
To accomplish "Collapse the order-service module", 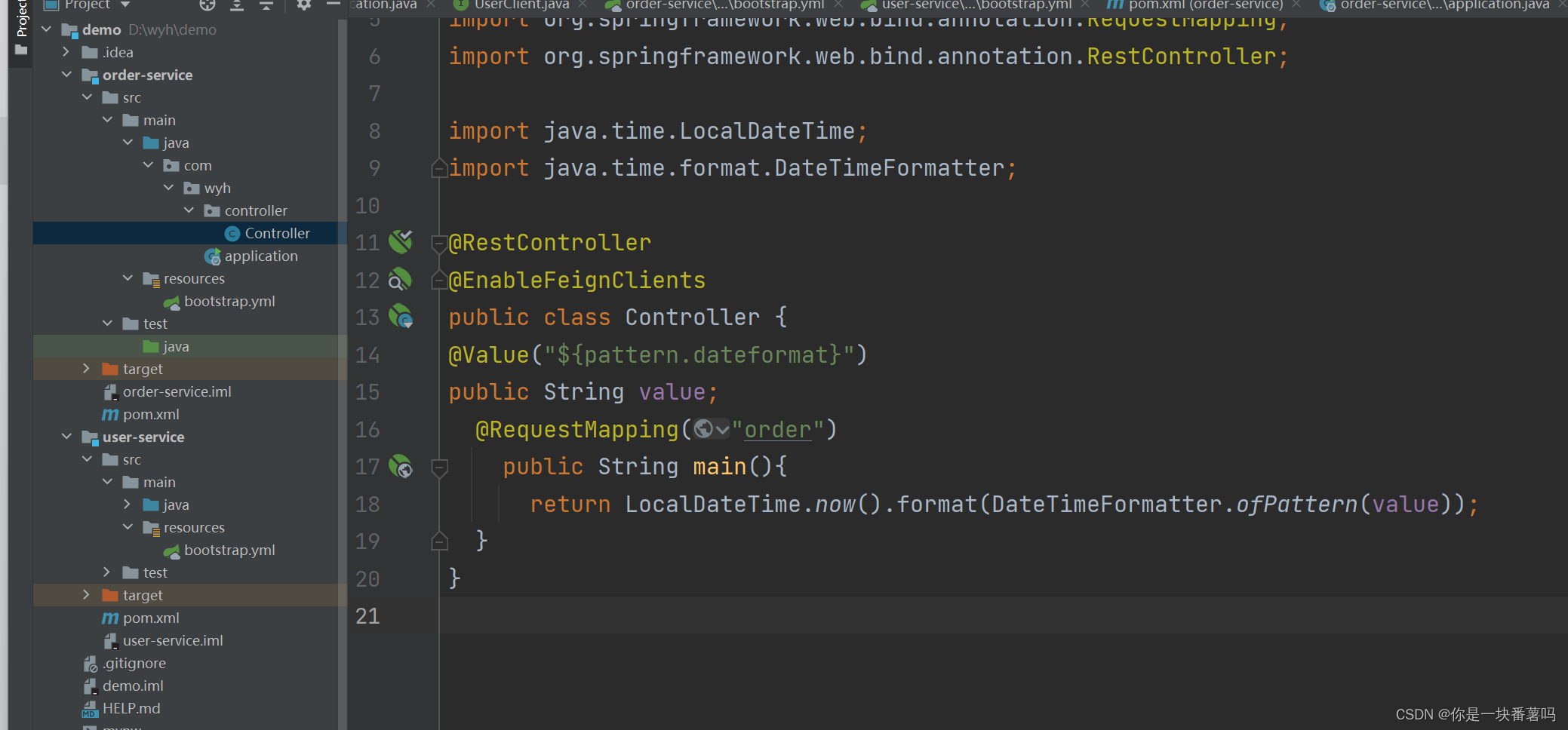I will point(66,75).
